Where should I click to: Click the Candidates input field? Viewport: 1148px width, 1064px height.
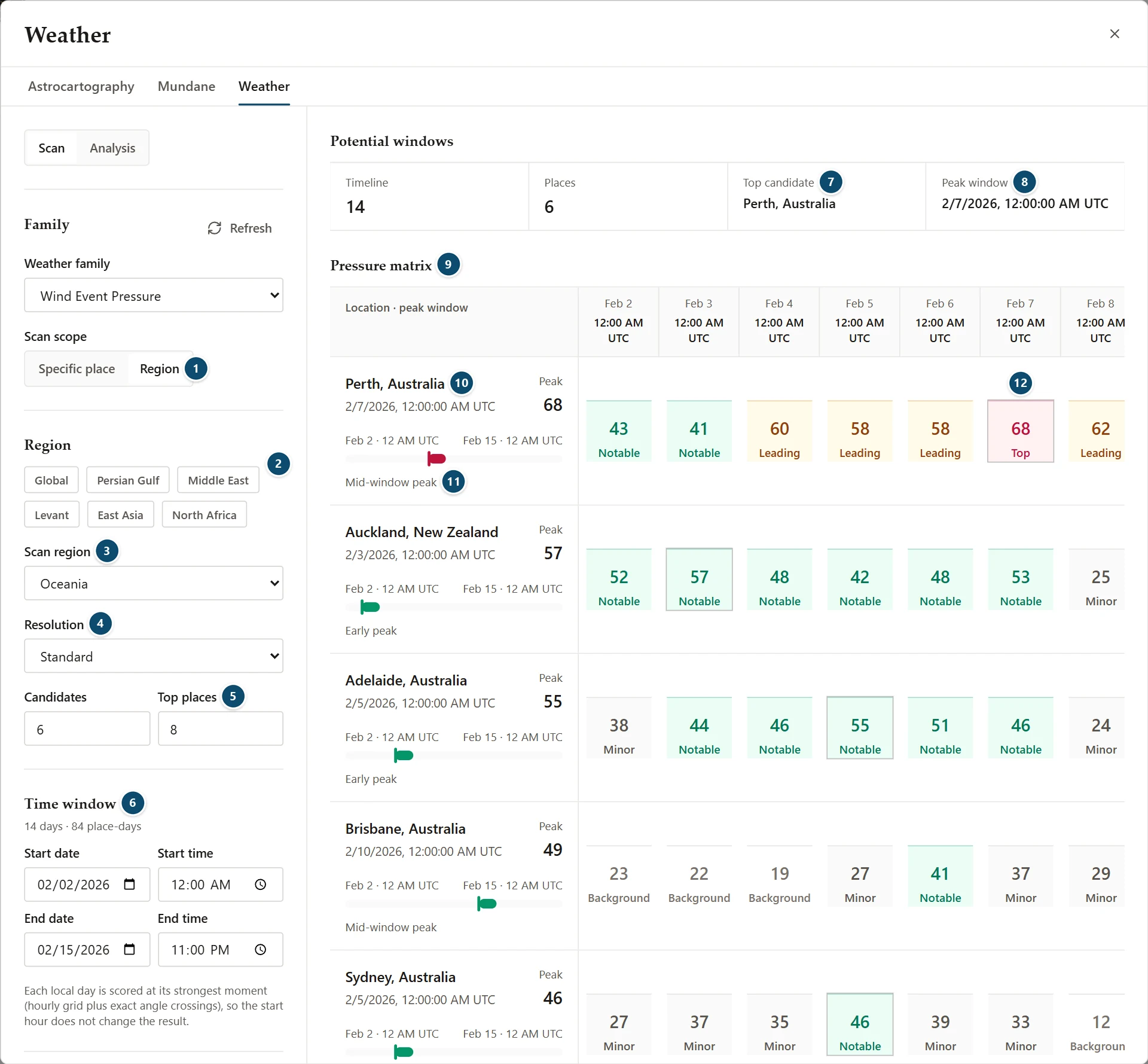87,729
